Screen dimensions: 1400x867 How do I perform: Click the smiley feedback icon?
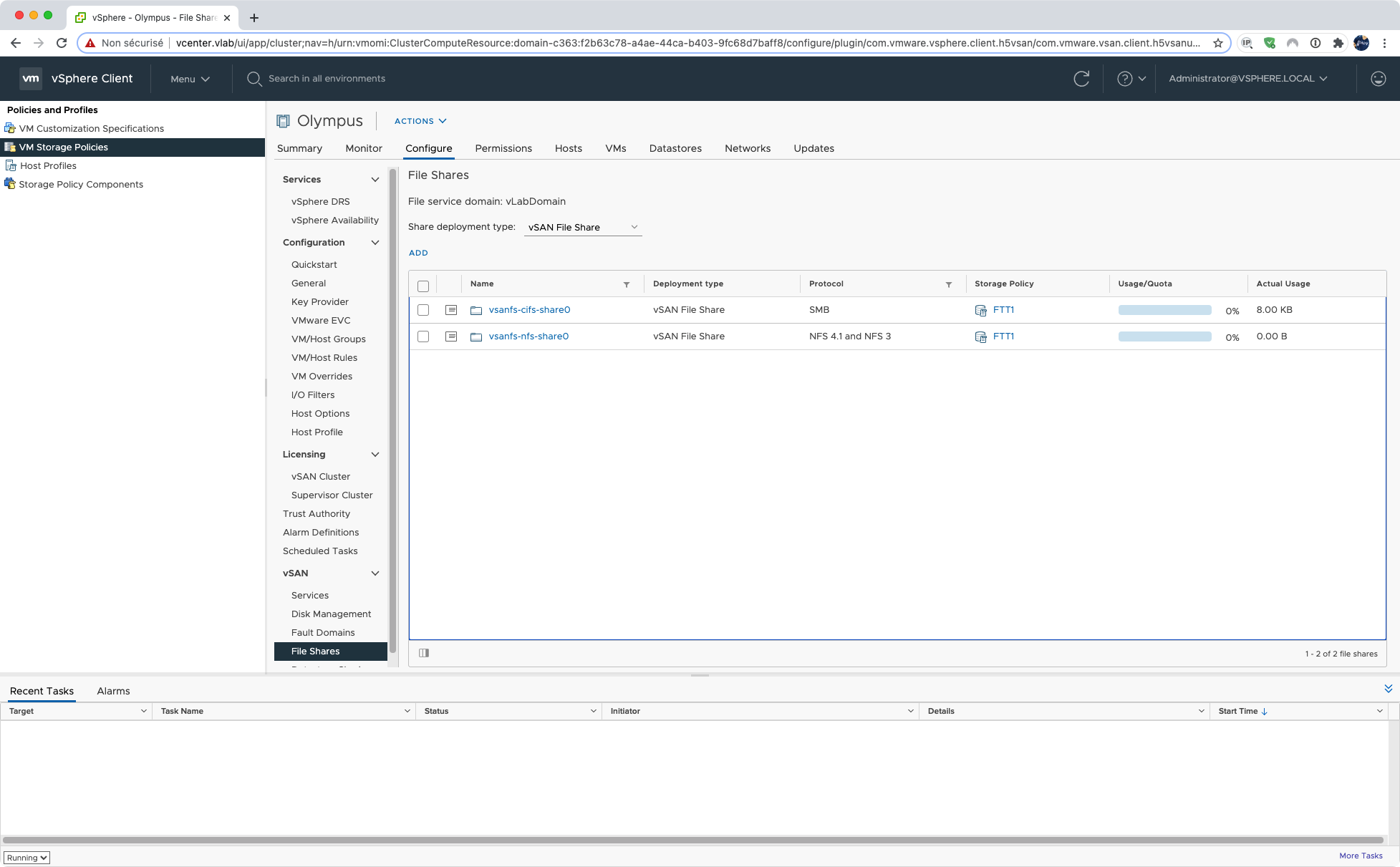coord(1378,79)
